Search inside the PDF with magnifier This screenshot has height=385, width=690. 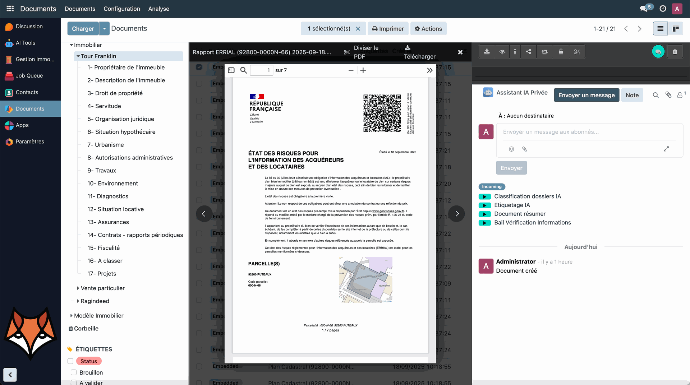[x=243, y=70]
